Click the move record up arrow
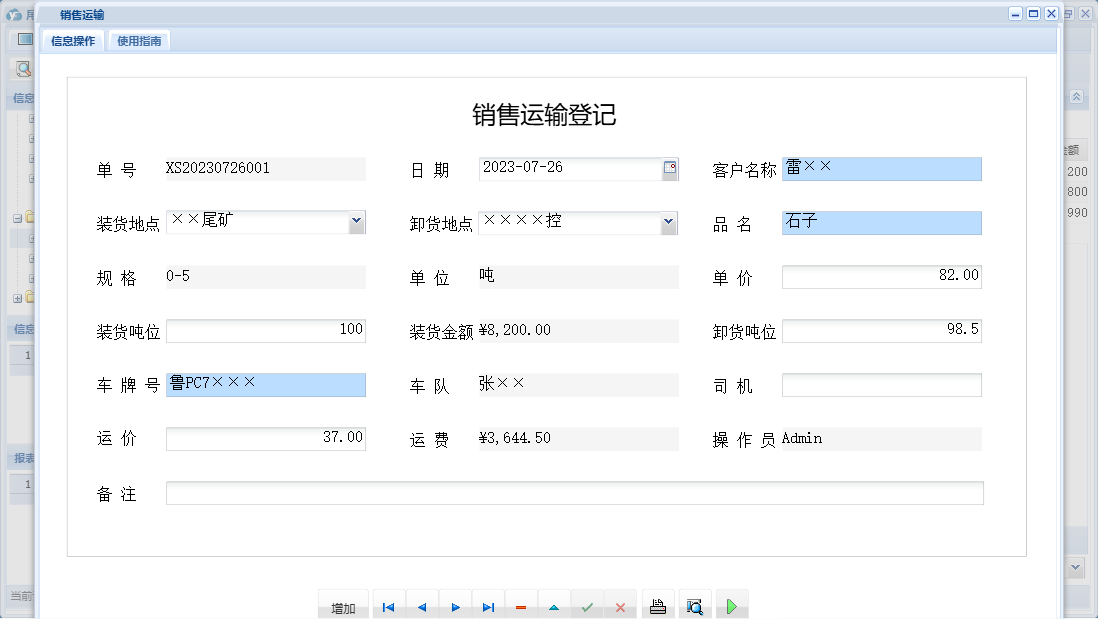1098x635 pixels. pos(554,605)
